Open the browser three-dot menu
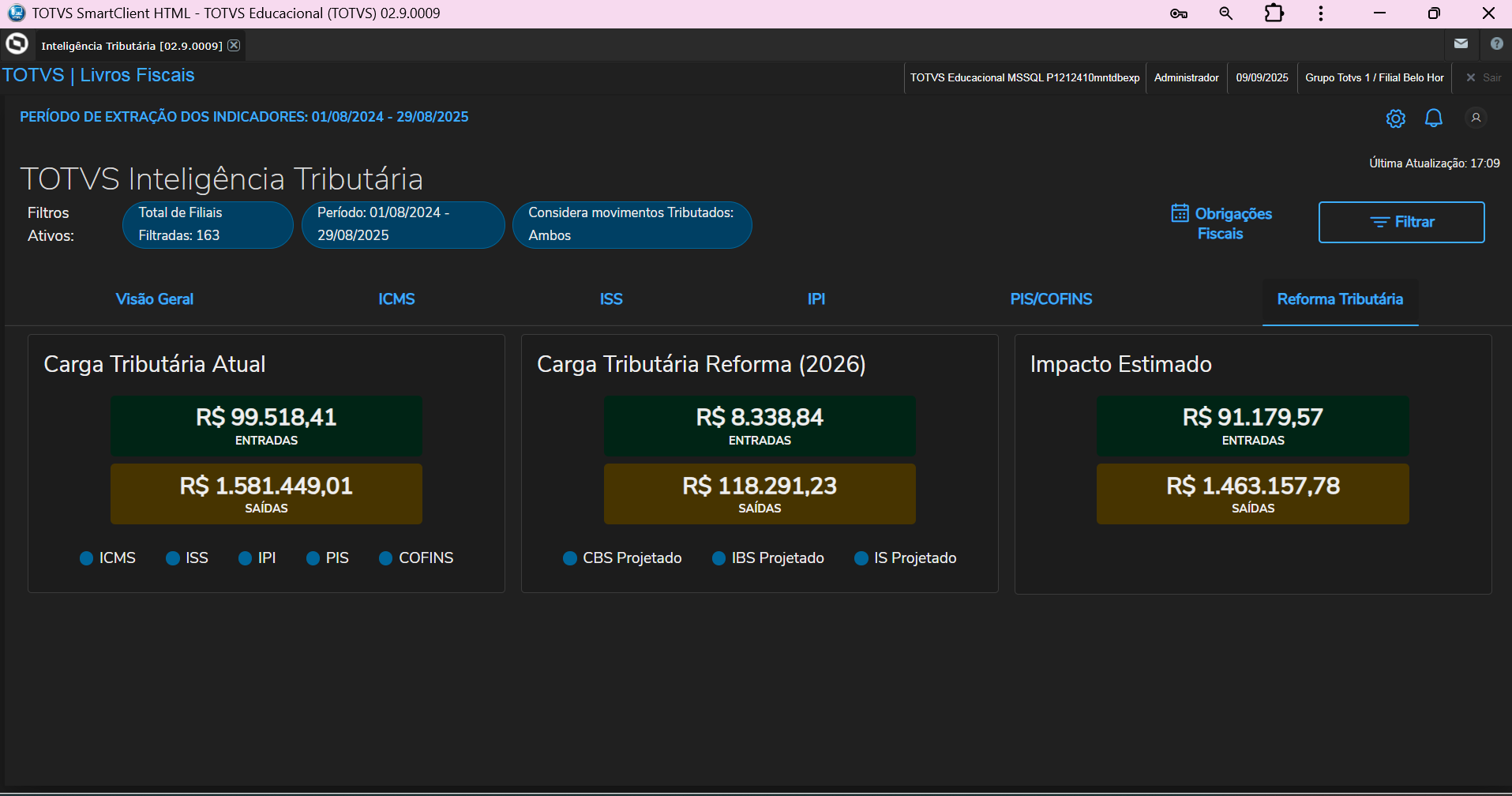The height and width of the screenshot is (796, 1512). [x=1321, y=13]
